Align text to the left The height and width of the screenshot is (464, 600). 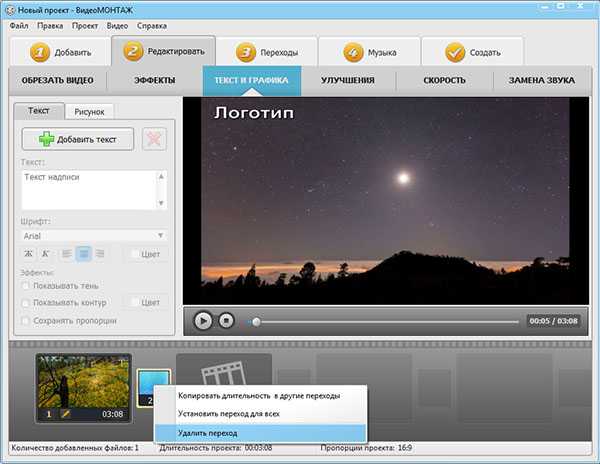pos(65,254)
